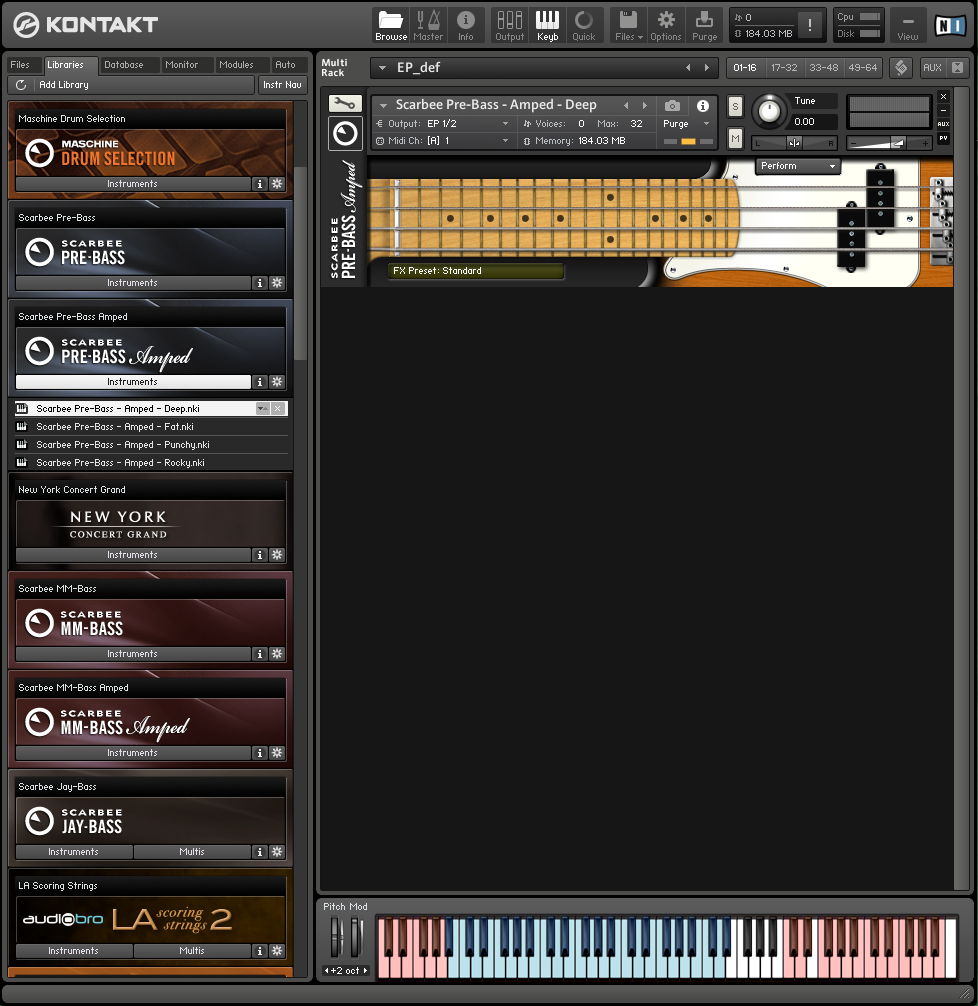Show rack page 17-32
This screenshot has height=1006, width=978.
pos(784,67)
